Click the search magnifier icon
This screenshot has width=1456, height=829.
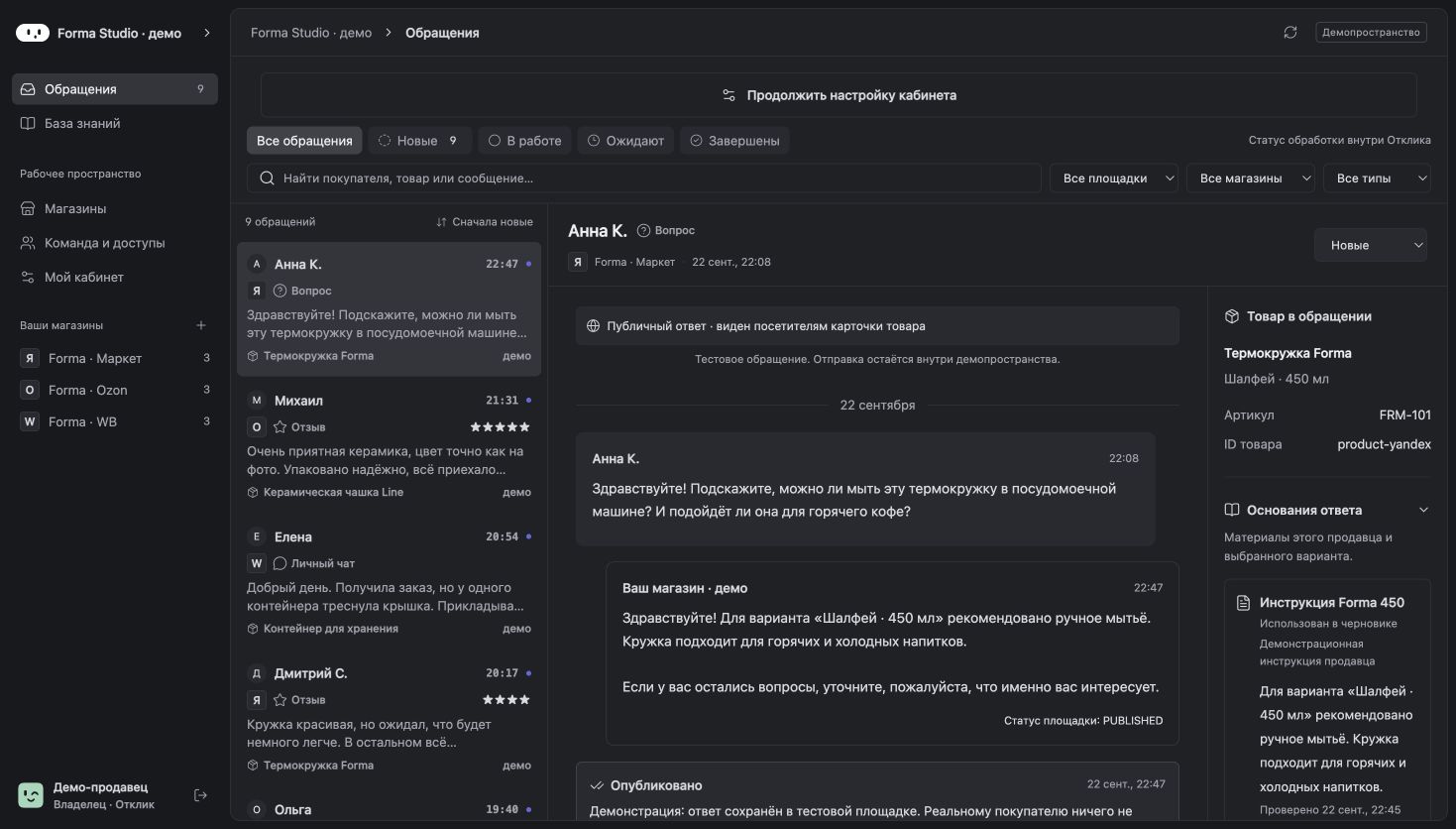pyautogui.click(x=267, y=178)
